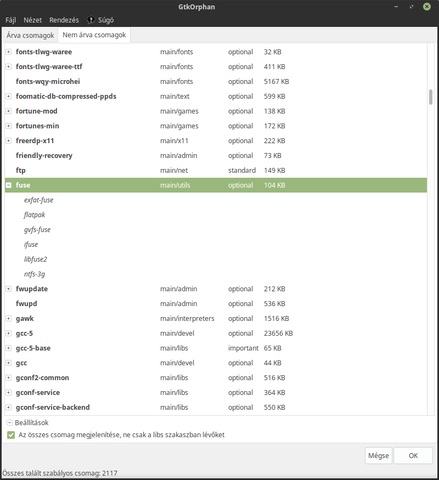Close the GtkOrphan window
This screenshot has height=480, width=439.
pos(427,7)
